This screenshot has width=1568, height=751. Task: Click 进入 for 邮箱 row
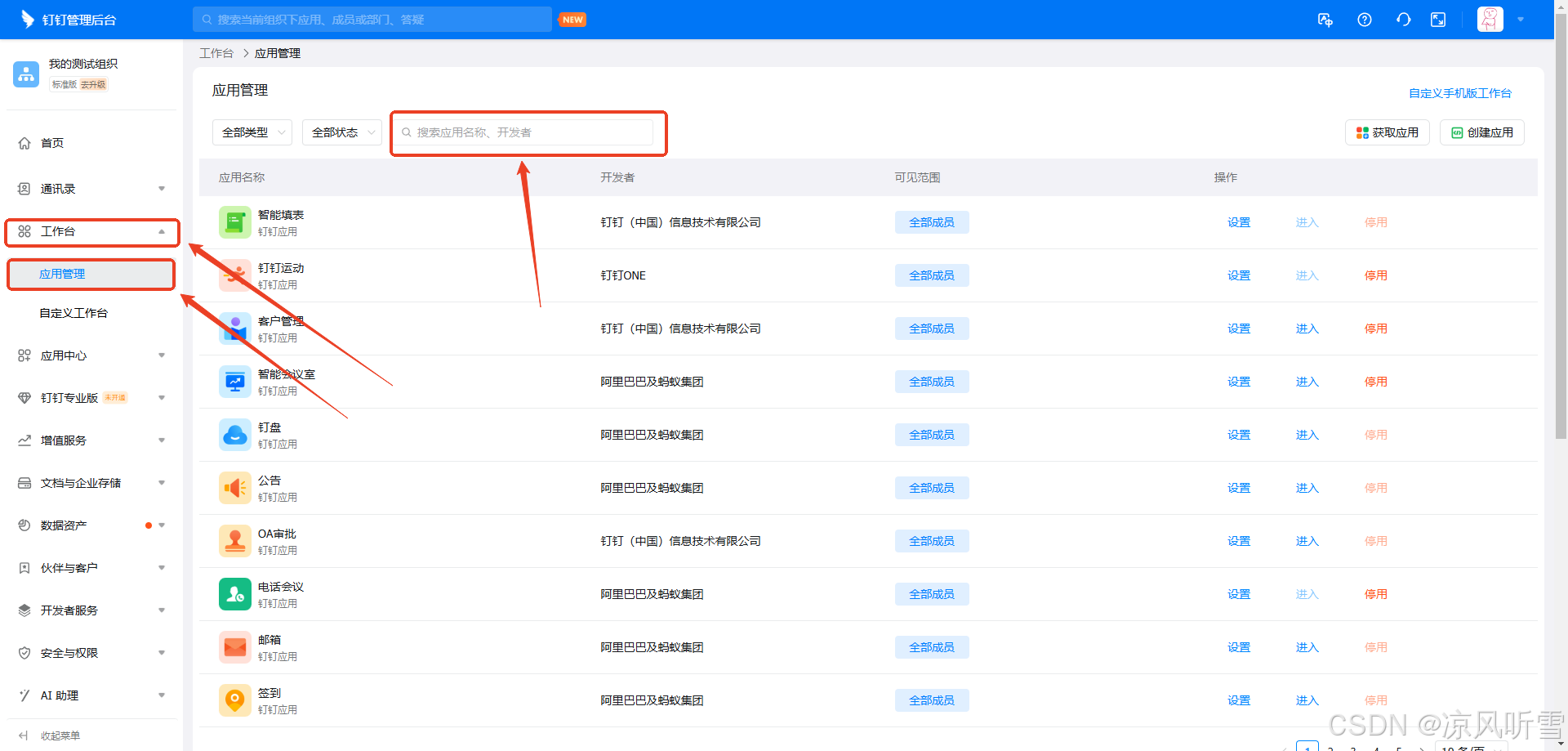[x=1307, y=647]
